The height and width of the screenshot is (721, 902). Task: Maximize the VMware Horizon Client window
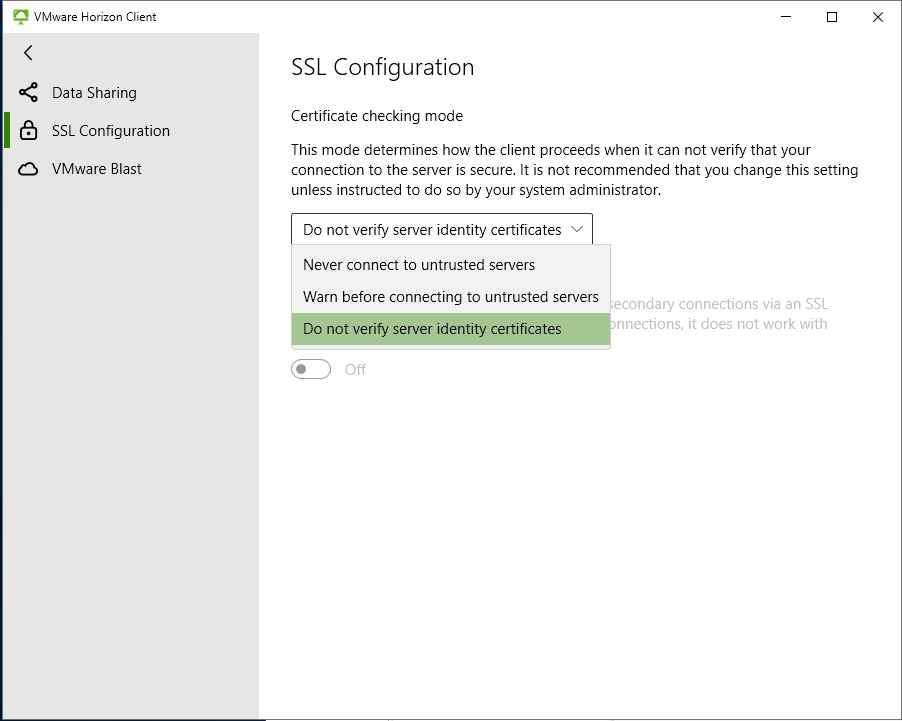(x=831, y=17)
